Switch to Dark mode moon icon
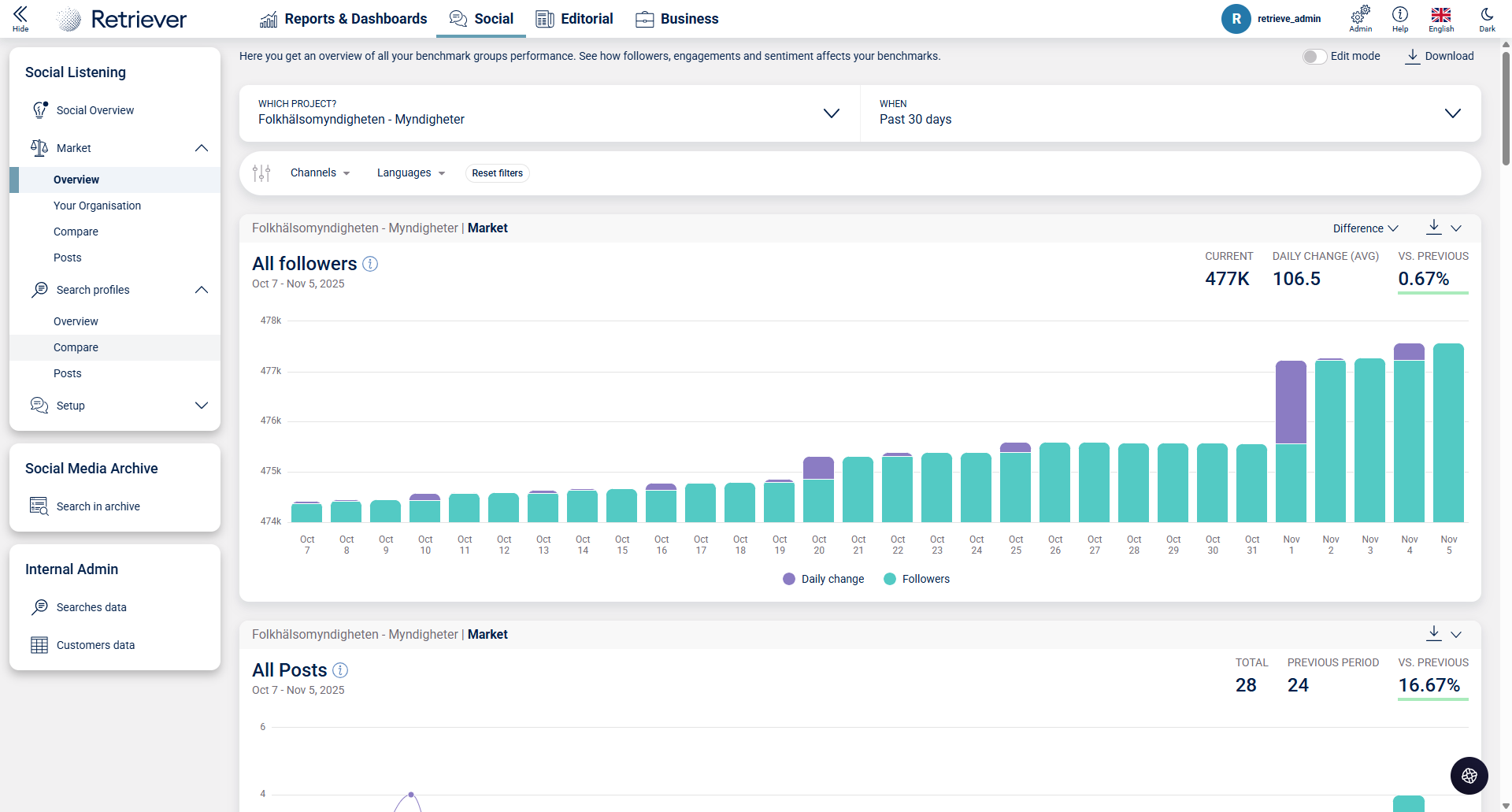The image size is (1512, 812). tap(1487, 15)
